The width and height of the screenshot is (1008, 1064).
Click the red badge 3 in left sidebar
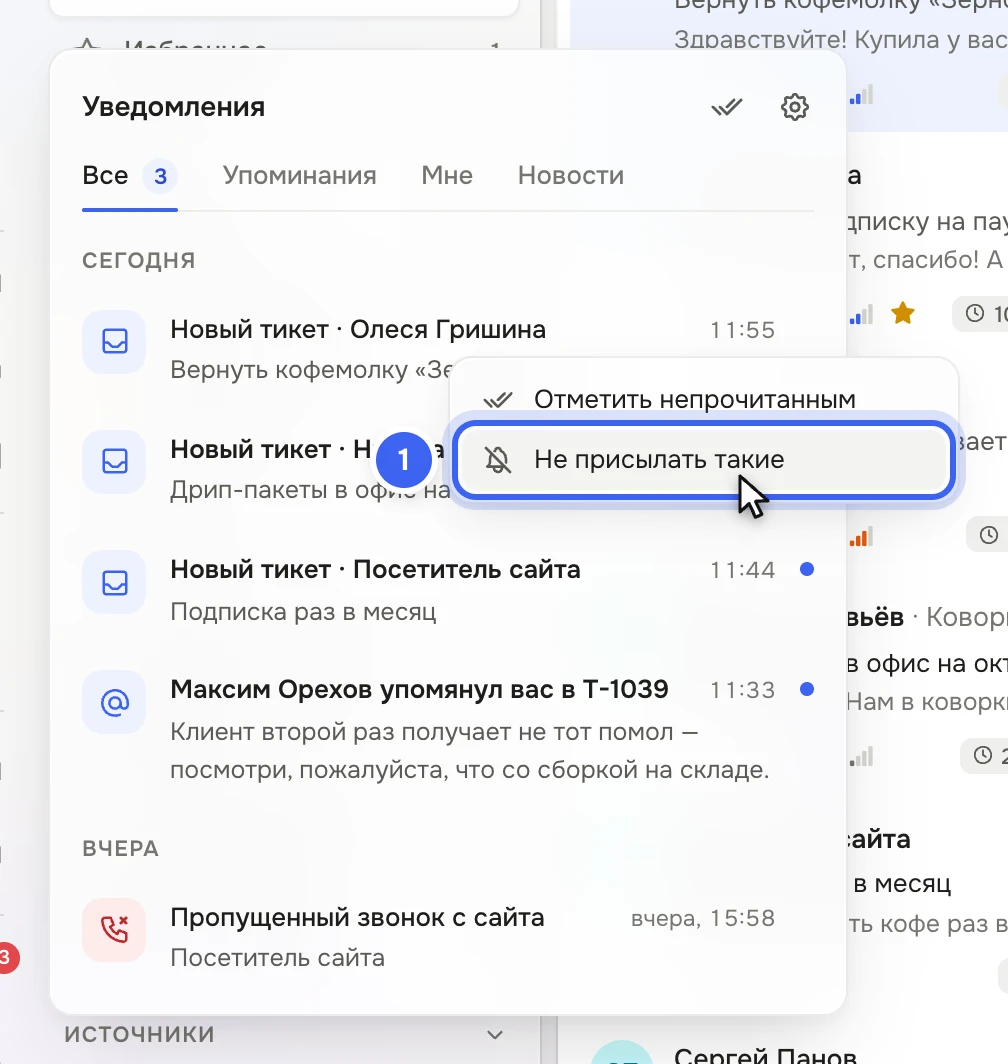click(x=7, y=958)
